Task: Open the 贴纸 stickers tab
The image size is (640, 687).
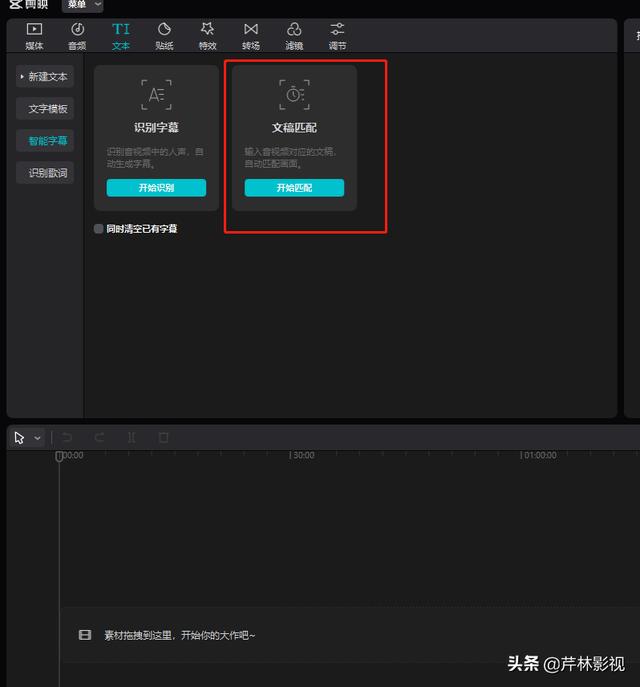Action: (x=164, y=36)
